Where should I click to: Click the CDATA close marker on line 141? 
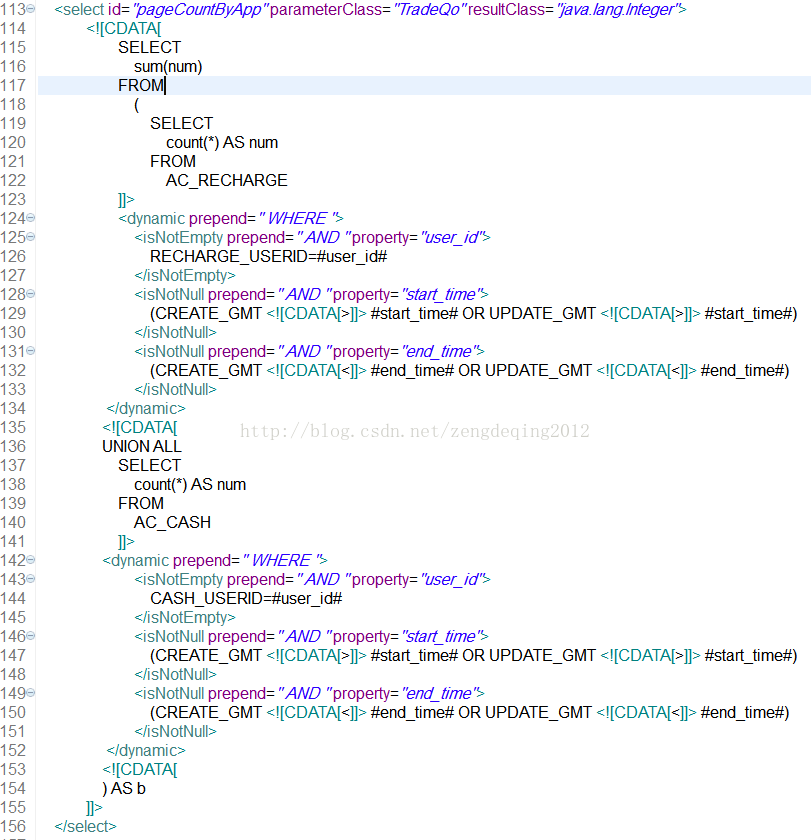click(x=126, y=541)
